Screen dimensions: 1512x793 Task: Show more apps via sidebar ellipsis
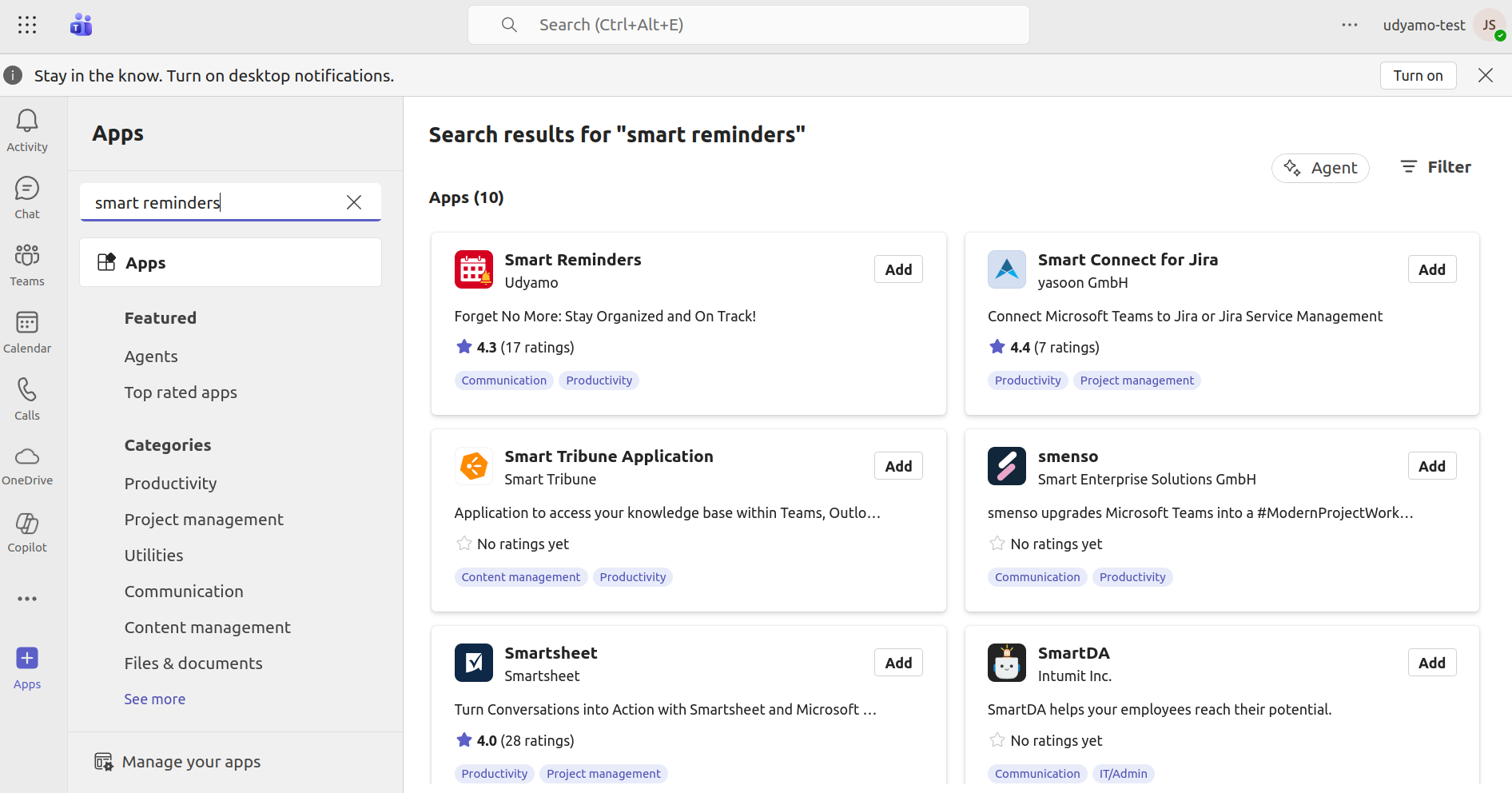point(27,599)
